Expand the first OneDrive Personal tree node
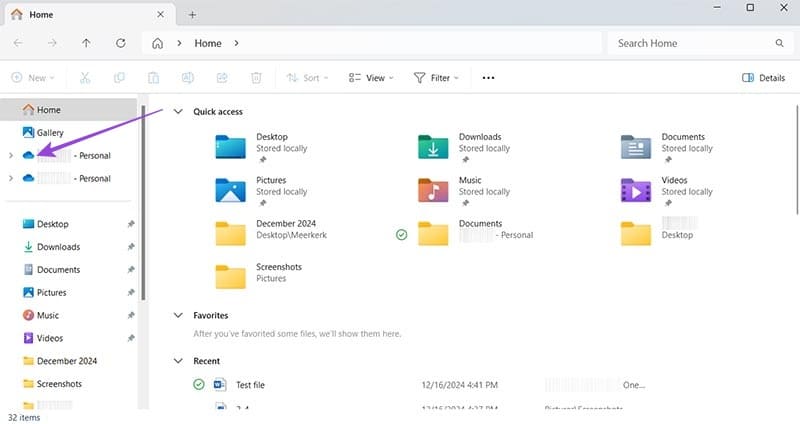The image size is (800, 424). [x=10, y=156]
